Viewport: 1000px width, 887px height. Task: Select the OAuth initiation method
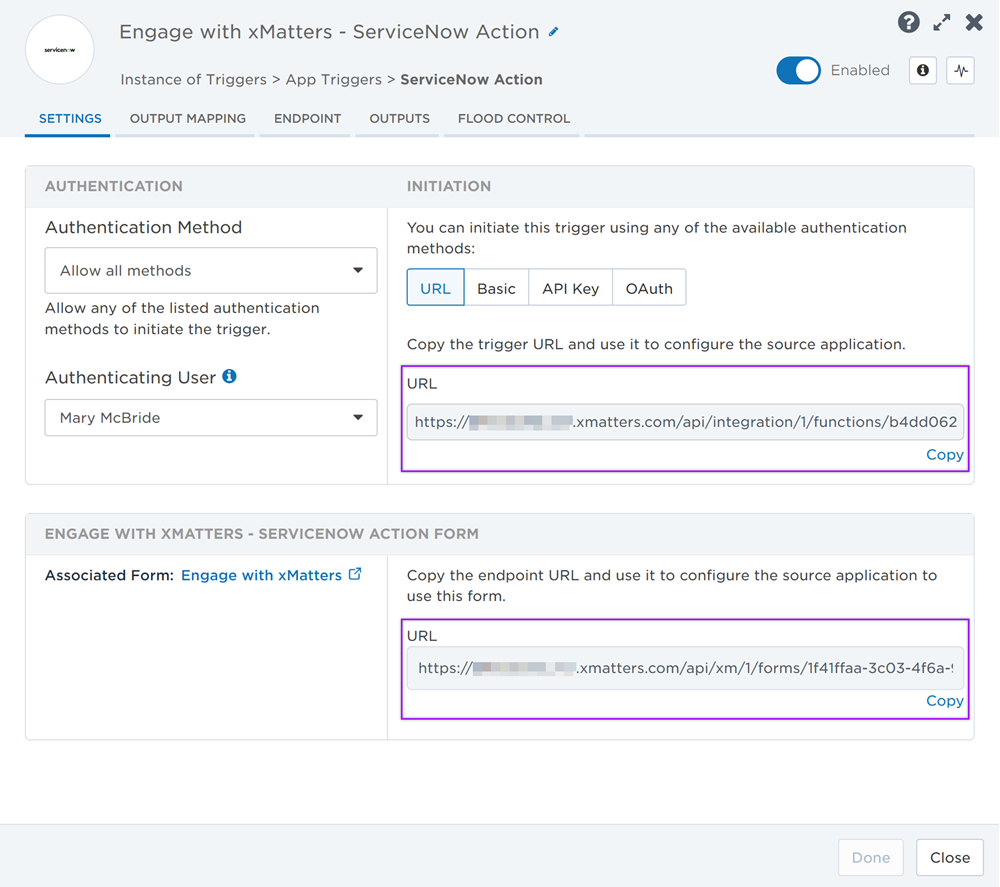coord(649,288)
